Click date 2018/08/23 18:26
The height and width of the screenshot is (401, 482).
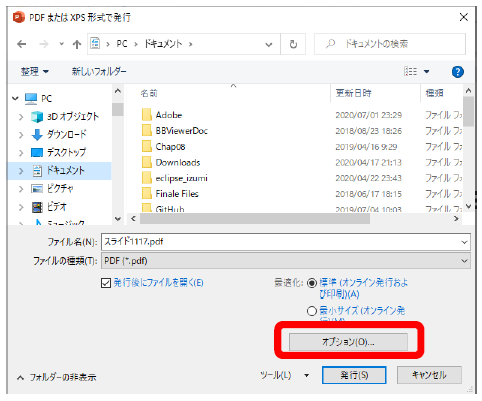[369, 131]
